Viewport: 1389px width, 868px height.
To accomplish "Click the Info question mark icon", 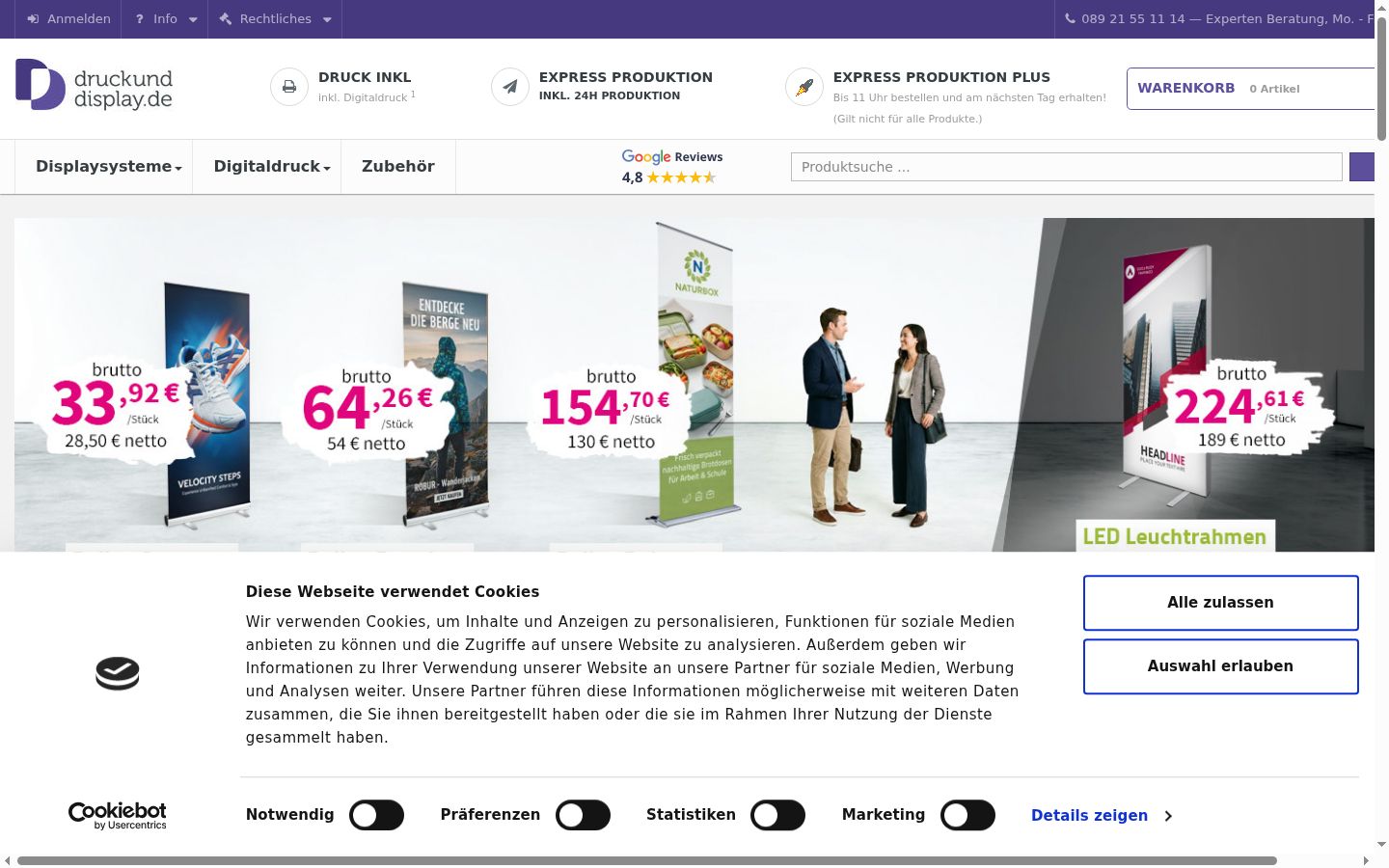I will click(140, 19).
